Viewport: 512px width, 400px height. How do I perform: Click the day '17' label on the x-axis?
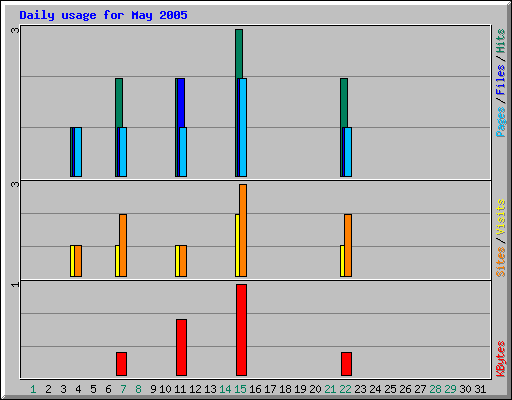point(270,389)
